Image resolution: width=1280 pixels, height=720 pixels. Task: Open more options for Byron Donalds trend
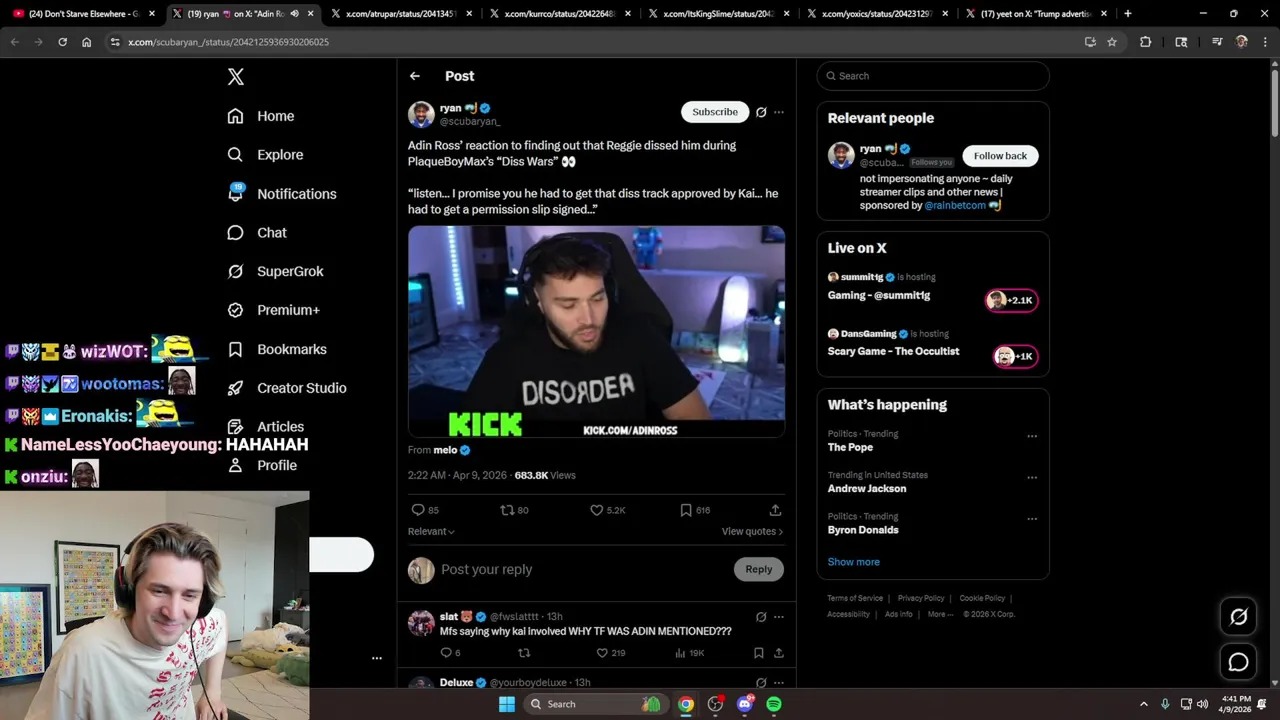click(x=1032, y=519)
